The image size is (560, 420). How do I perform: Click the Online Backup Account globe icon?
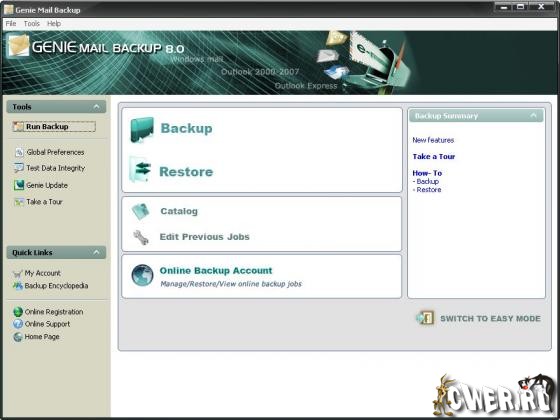point(142,275)
